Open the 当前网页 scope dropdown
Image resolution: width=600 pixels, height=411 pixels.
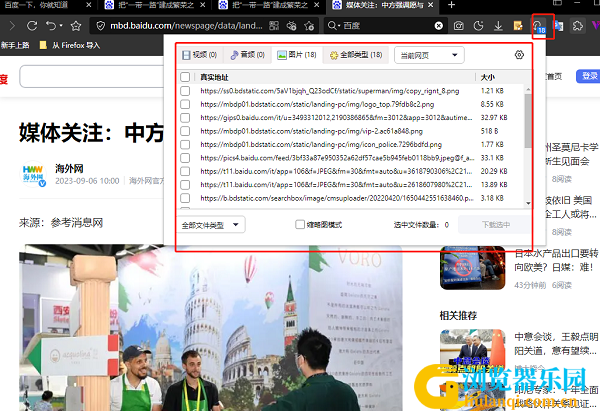(429, 55)
